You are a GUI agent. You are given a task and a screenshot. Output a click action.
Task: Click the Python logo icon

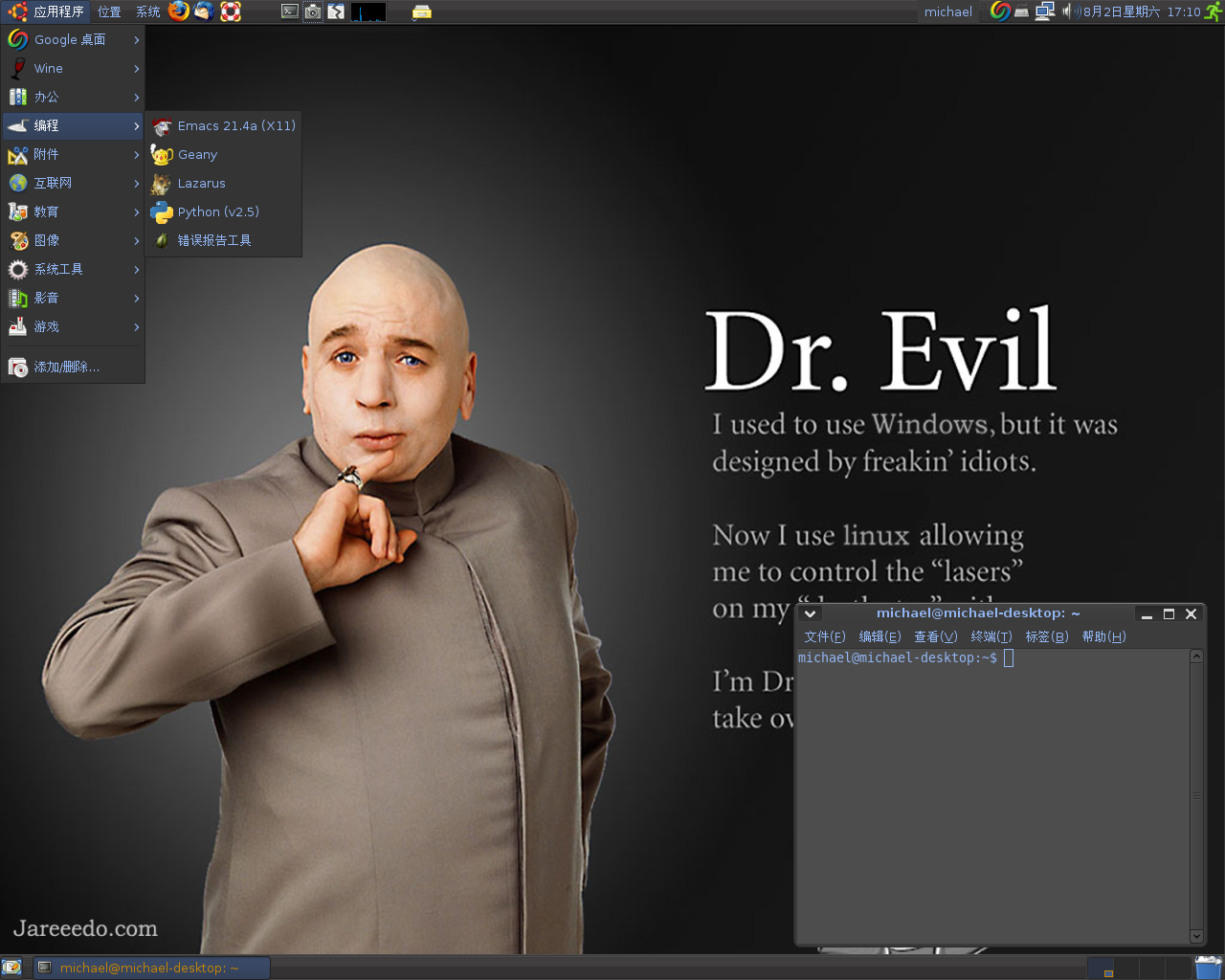162,212
